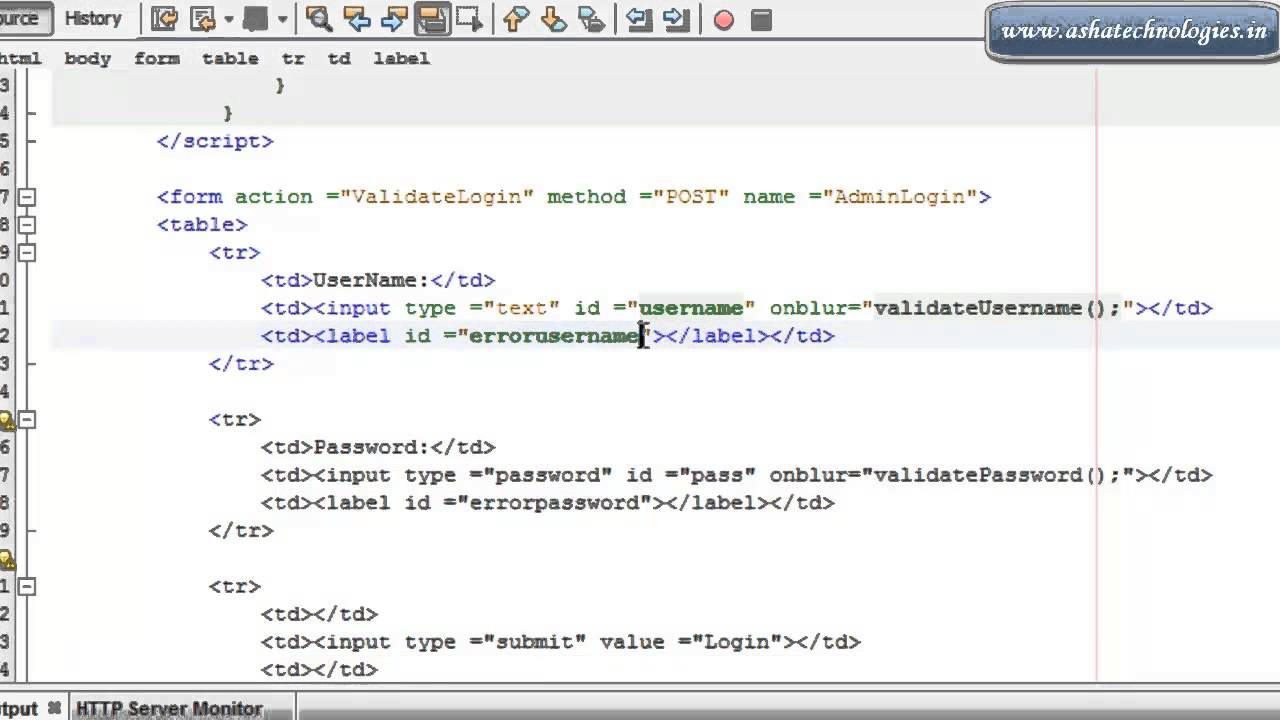
Task: Click on "Login" submit value text
Action: [737, 642]
